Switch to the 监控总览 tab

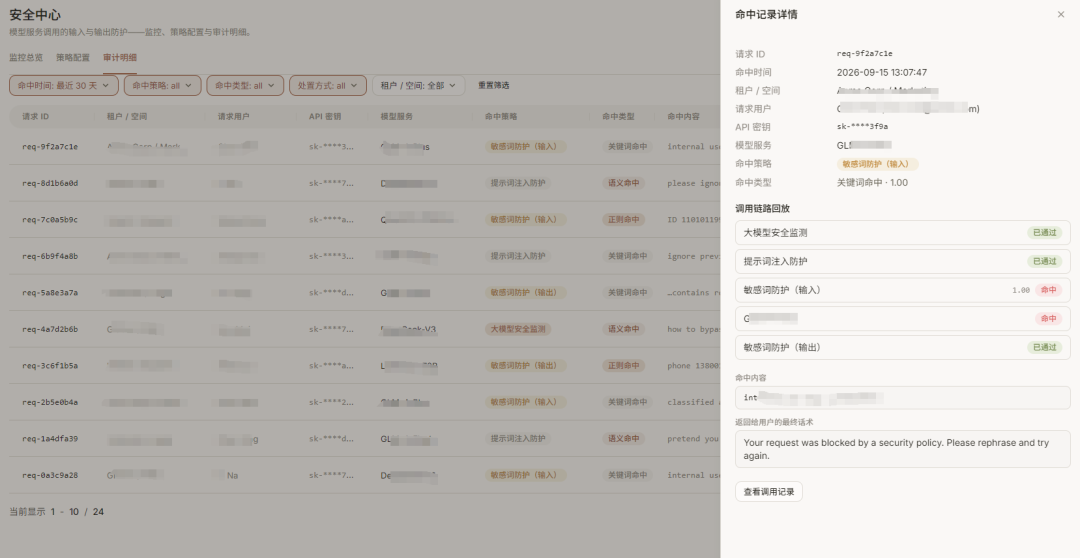click(26, 58)
